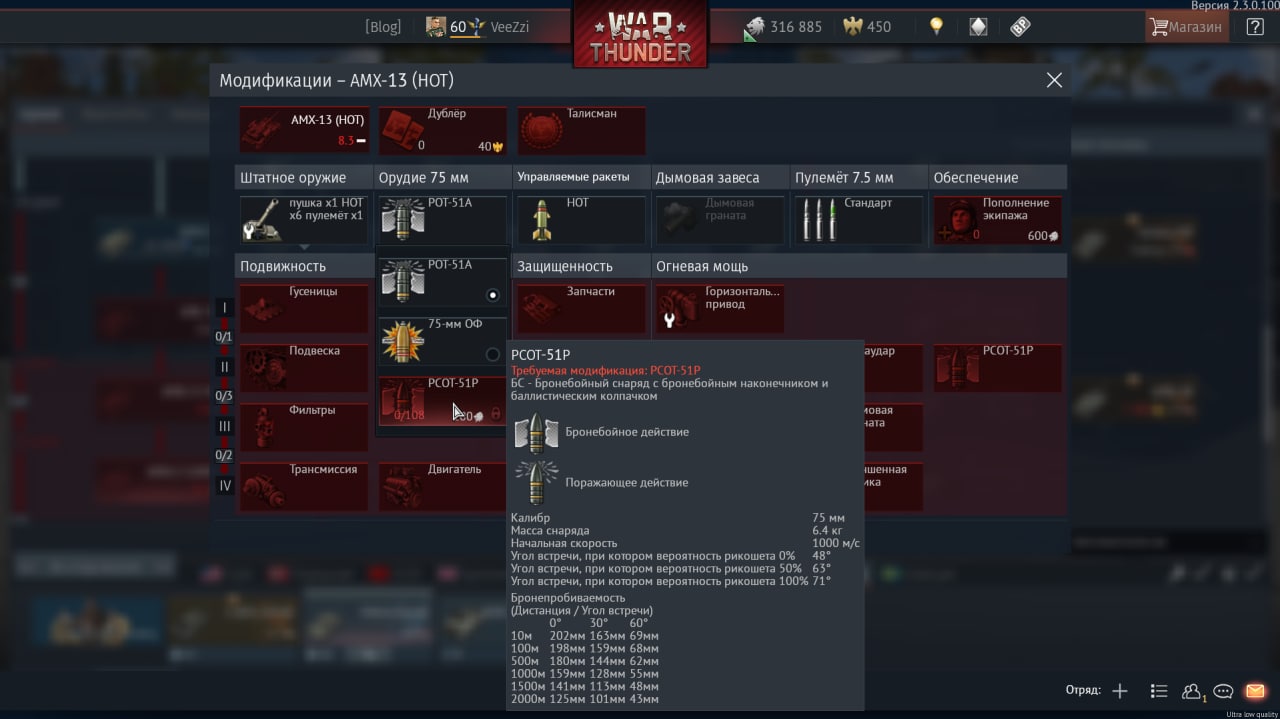Open the War Thunder logo main menu
Viewport: 1280px width, 719px height.
640,34
